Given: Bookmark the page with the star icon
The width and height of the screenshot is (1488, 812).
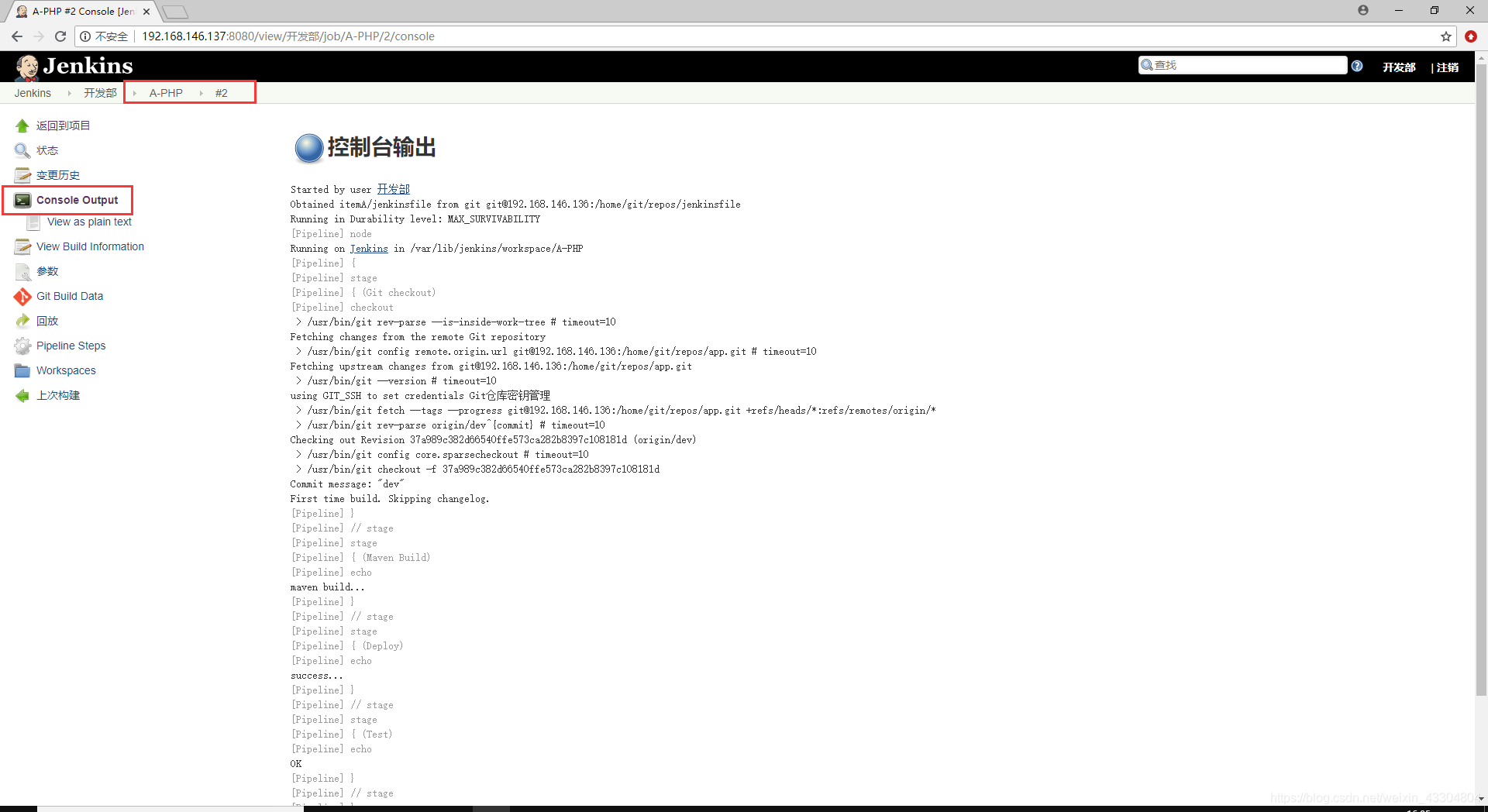Looking at the screenshot, I should pos(1446,36).
